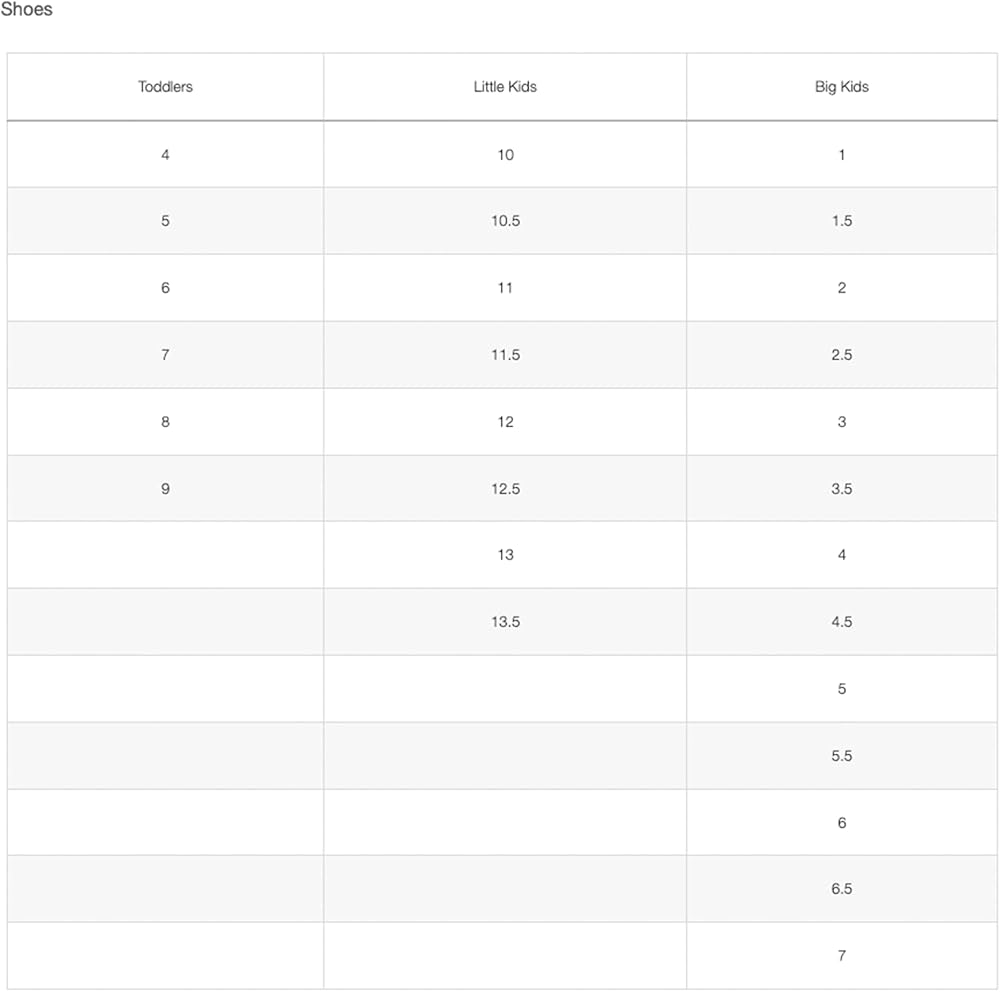Select Little Kids size 10 cell
1000x992 pixels.
[x=505, y=154]
